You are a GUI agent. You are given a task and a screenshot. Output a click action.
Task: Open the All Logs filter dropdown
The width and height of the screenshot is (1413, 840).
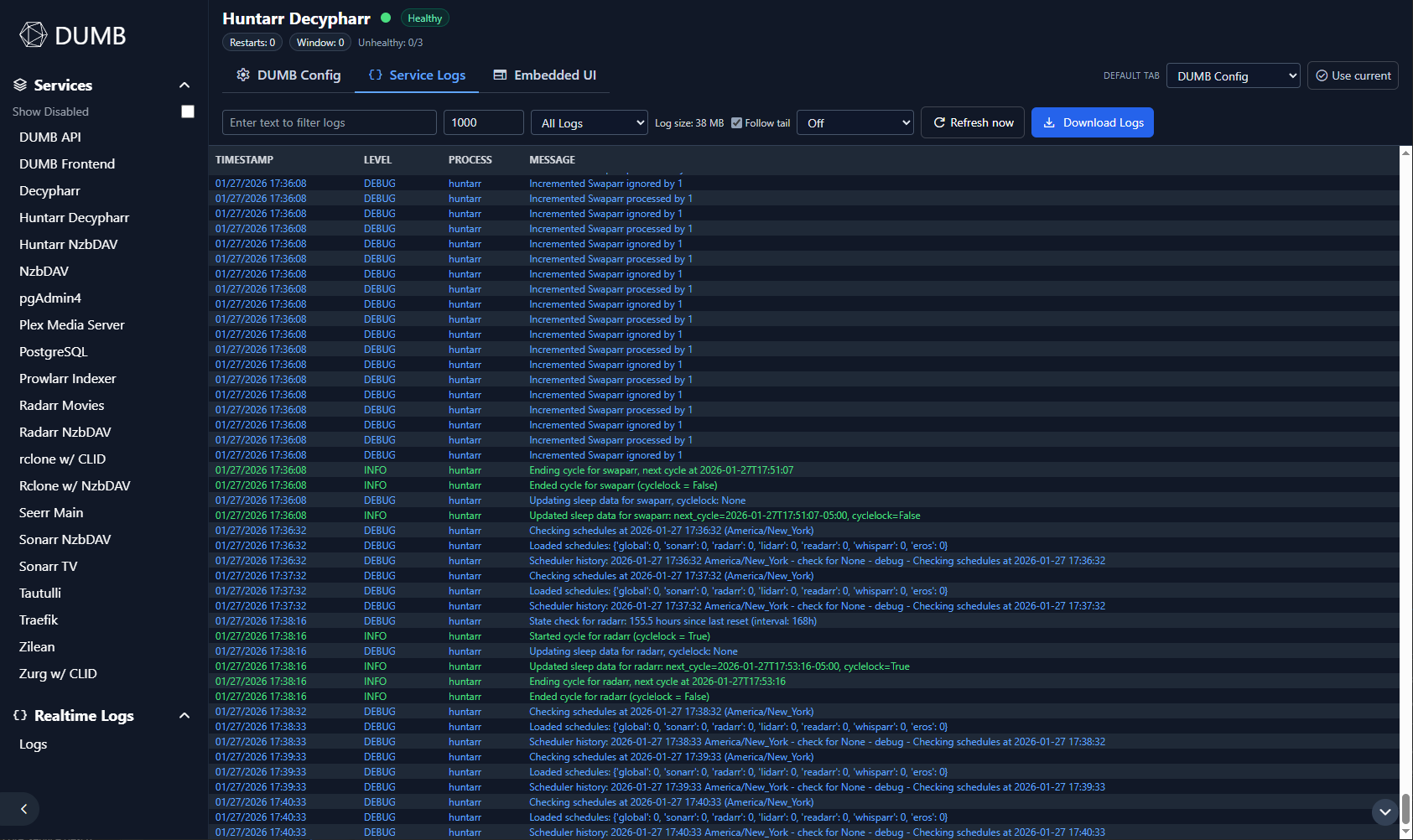[x=589, y=122]
